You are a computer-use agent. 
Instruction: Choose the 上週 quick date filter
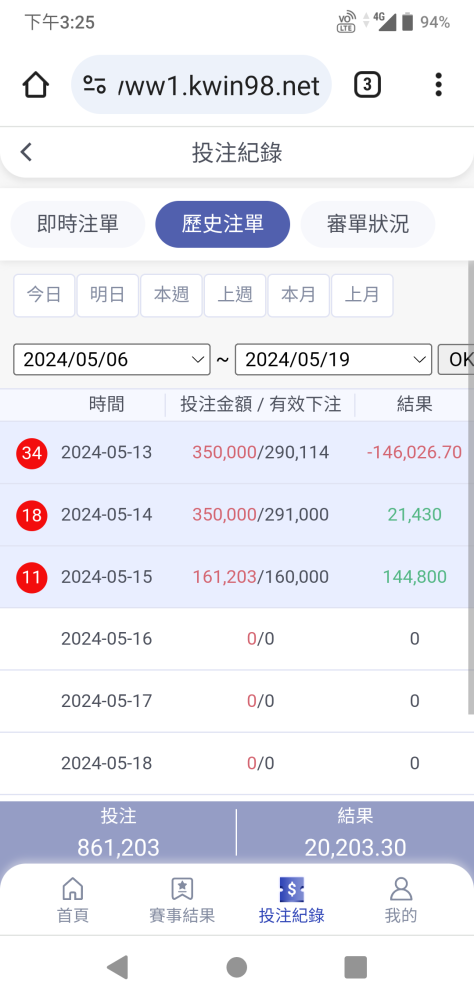235,295
